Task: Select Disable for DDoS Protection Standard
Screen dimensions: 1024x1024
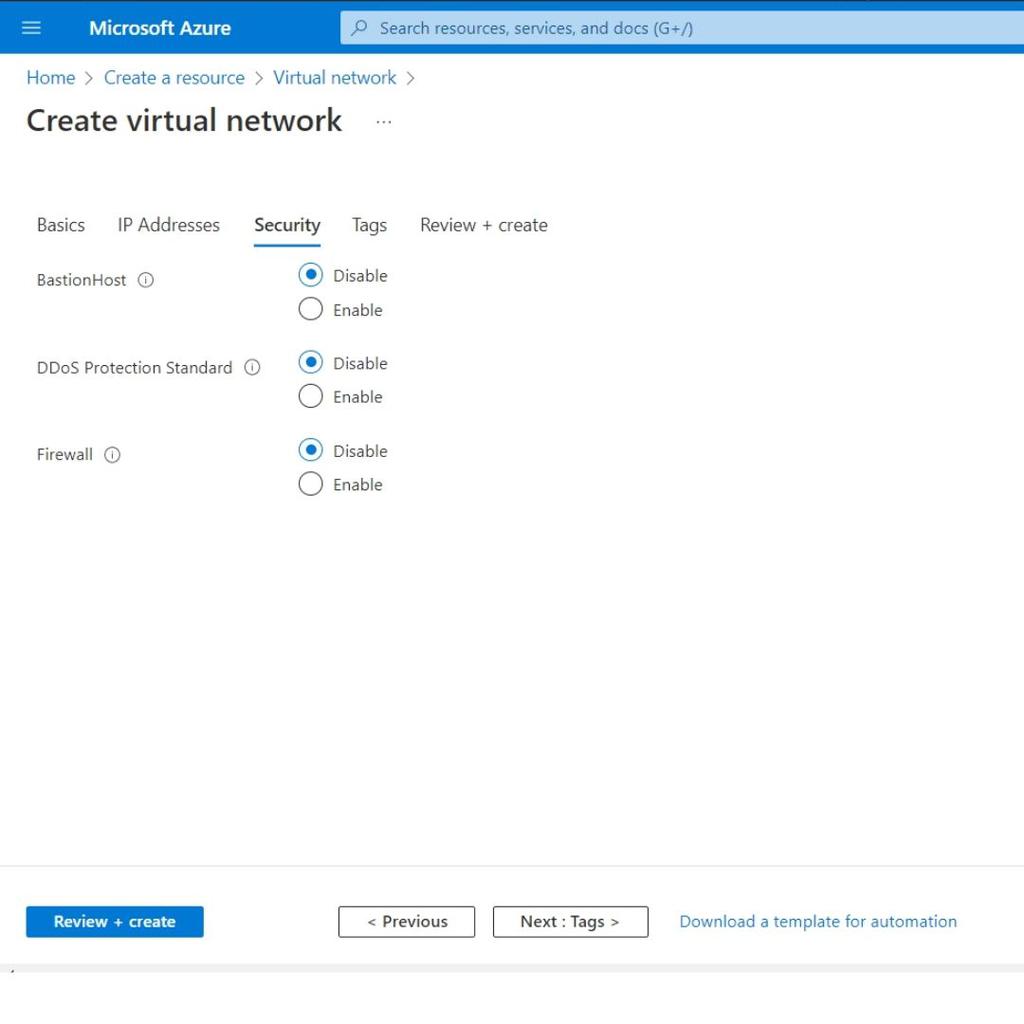Action: click(310, 362)
